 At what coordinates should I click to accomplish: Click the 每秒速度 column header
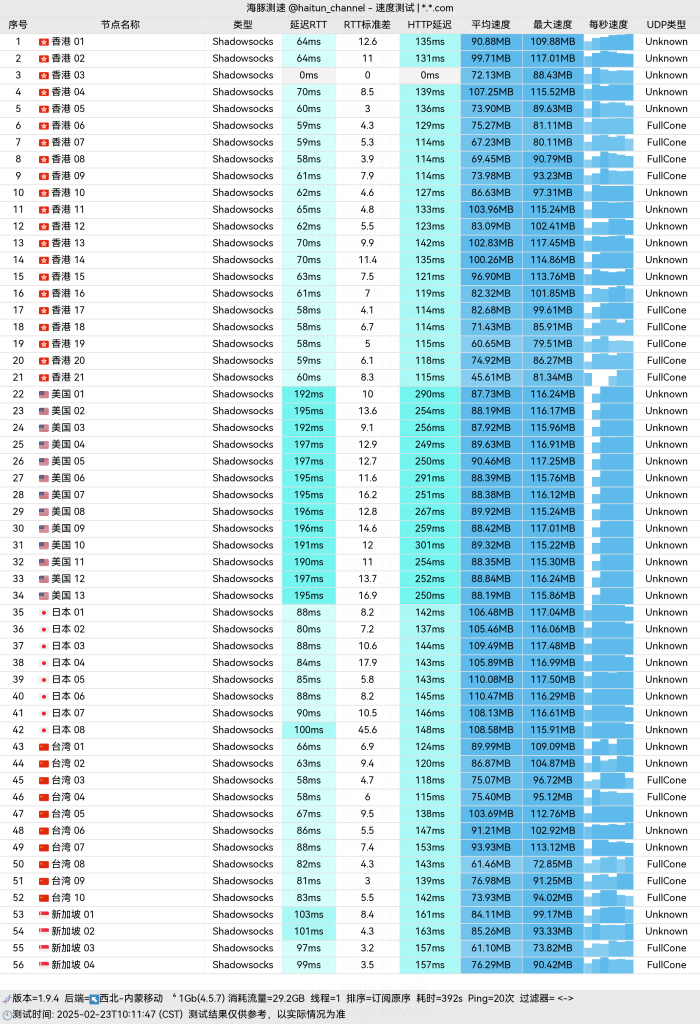pyautogui.click(x=609, y=25)
